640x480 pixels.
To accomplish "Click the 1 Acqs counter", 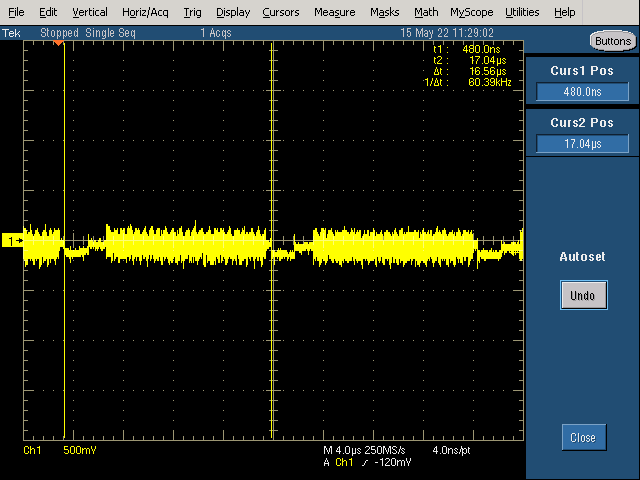I will (x=216, y=33).
